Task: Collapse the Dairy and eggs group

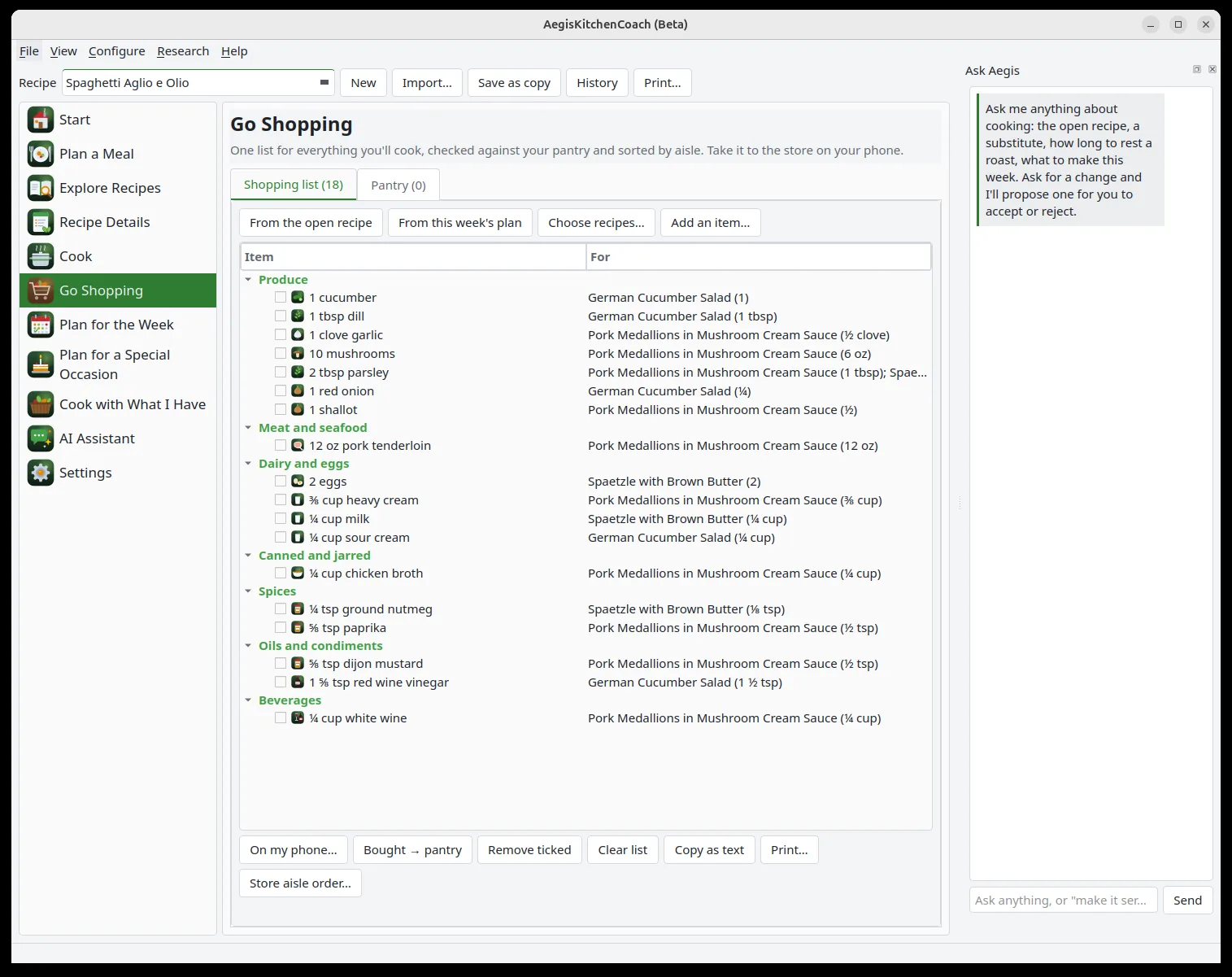Action: click(x=249, y=464)
